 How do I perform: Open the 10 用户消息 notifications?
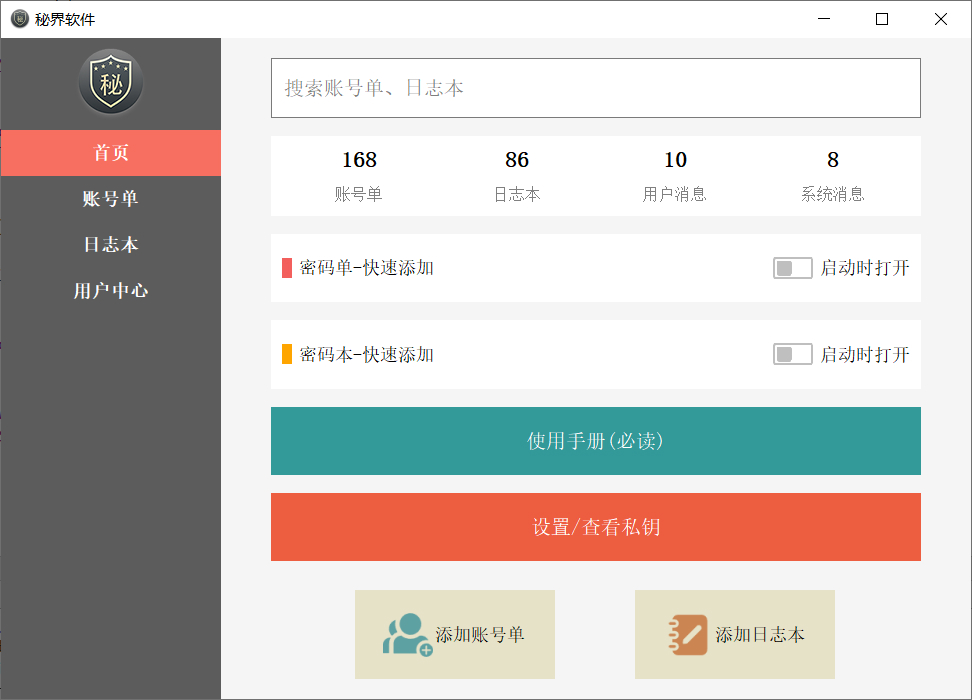click(x=675, y=175)
